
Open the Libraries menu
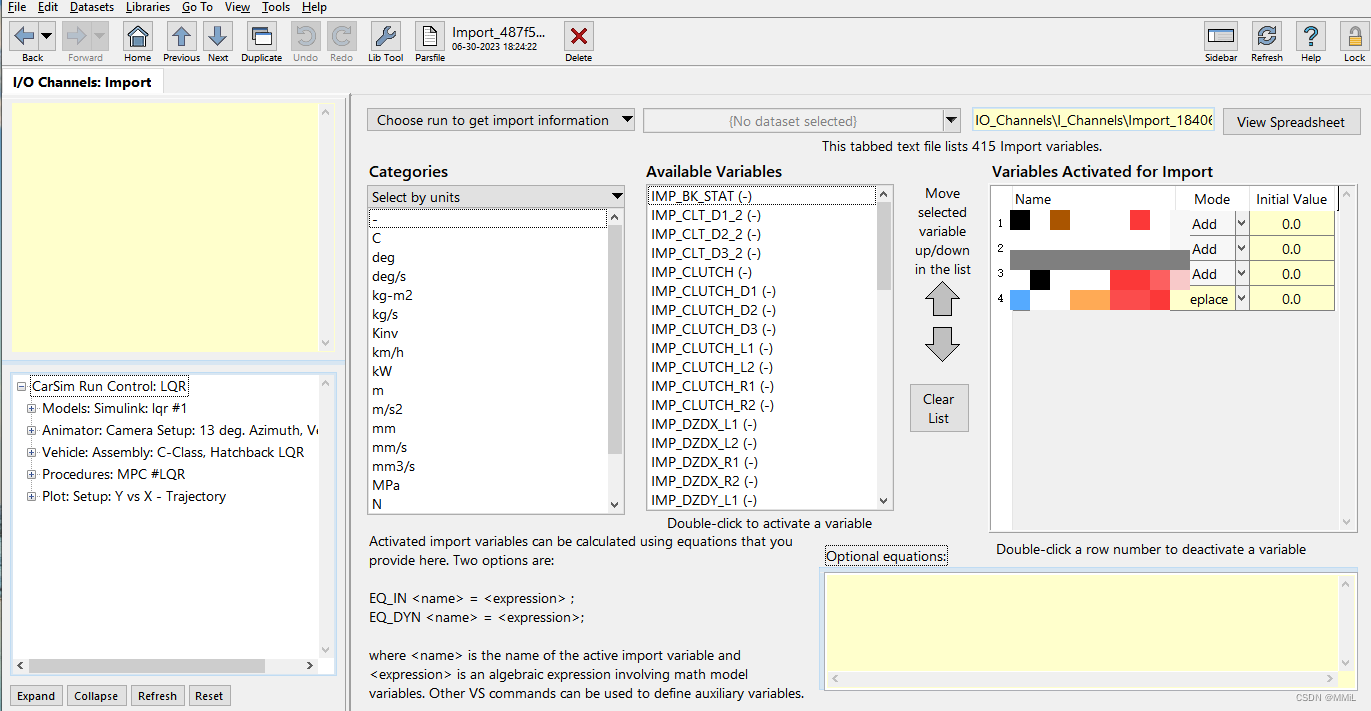147,7
